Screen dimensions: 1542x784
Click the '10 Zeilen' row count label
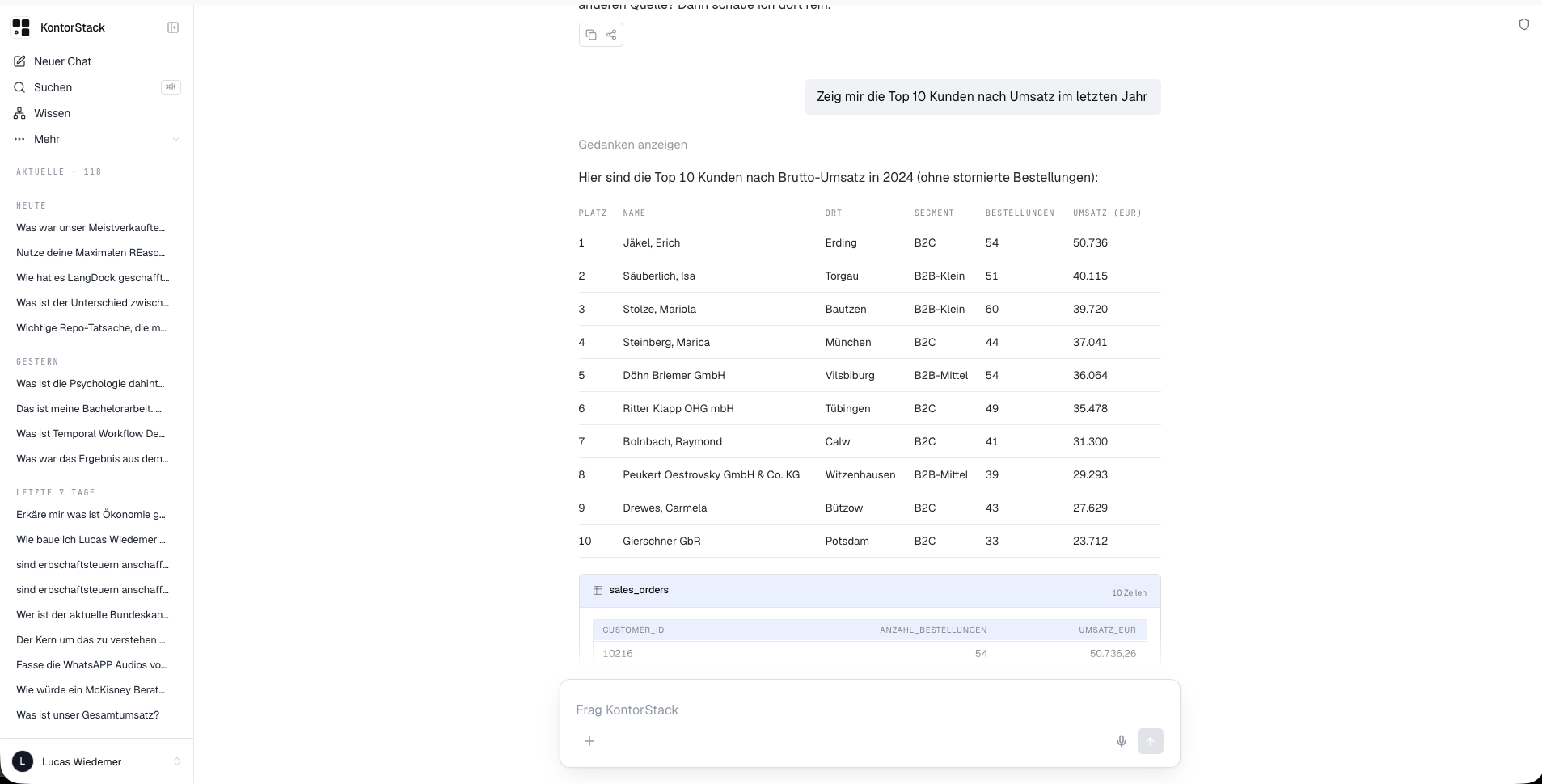[x=1129, y=592]
